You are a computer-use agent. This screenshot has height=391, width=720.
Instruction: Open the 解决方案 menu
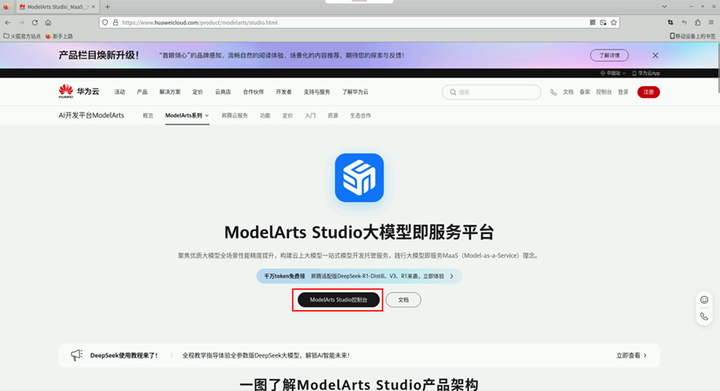[x=170, y=92]
